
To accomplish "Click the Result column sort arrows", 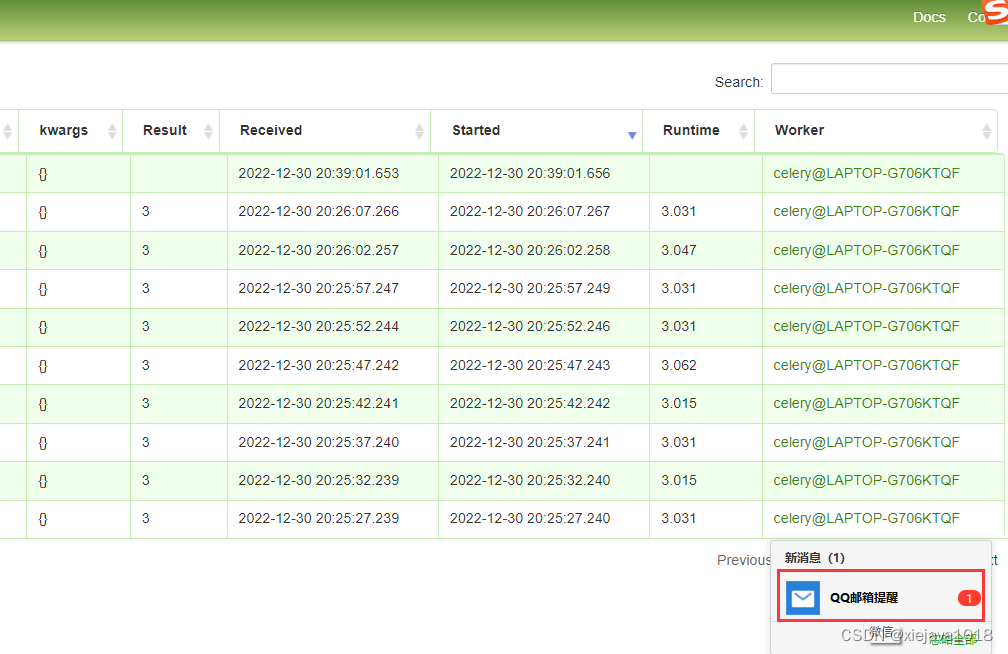I will [x=209, y=131].
